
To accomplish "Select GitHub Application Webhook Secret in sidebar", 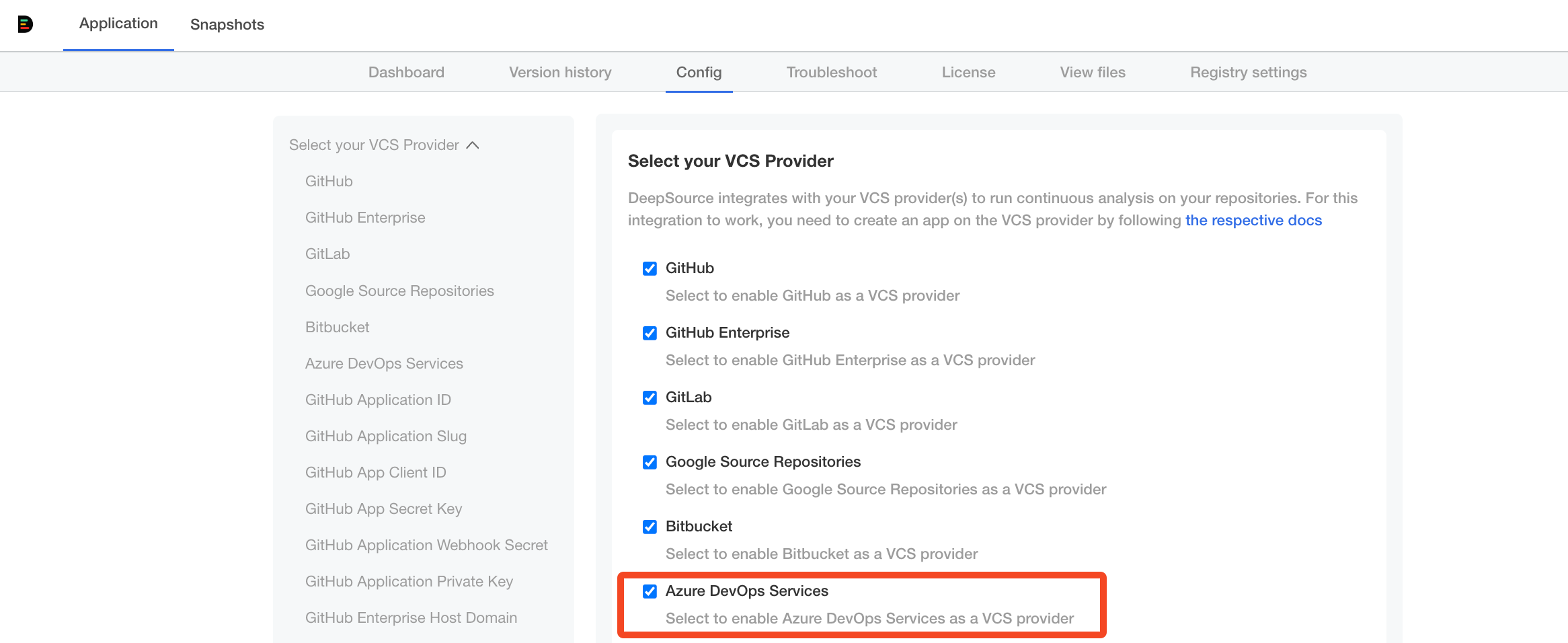I will [x=426, y=545].
